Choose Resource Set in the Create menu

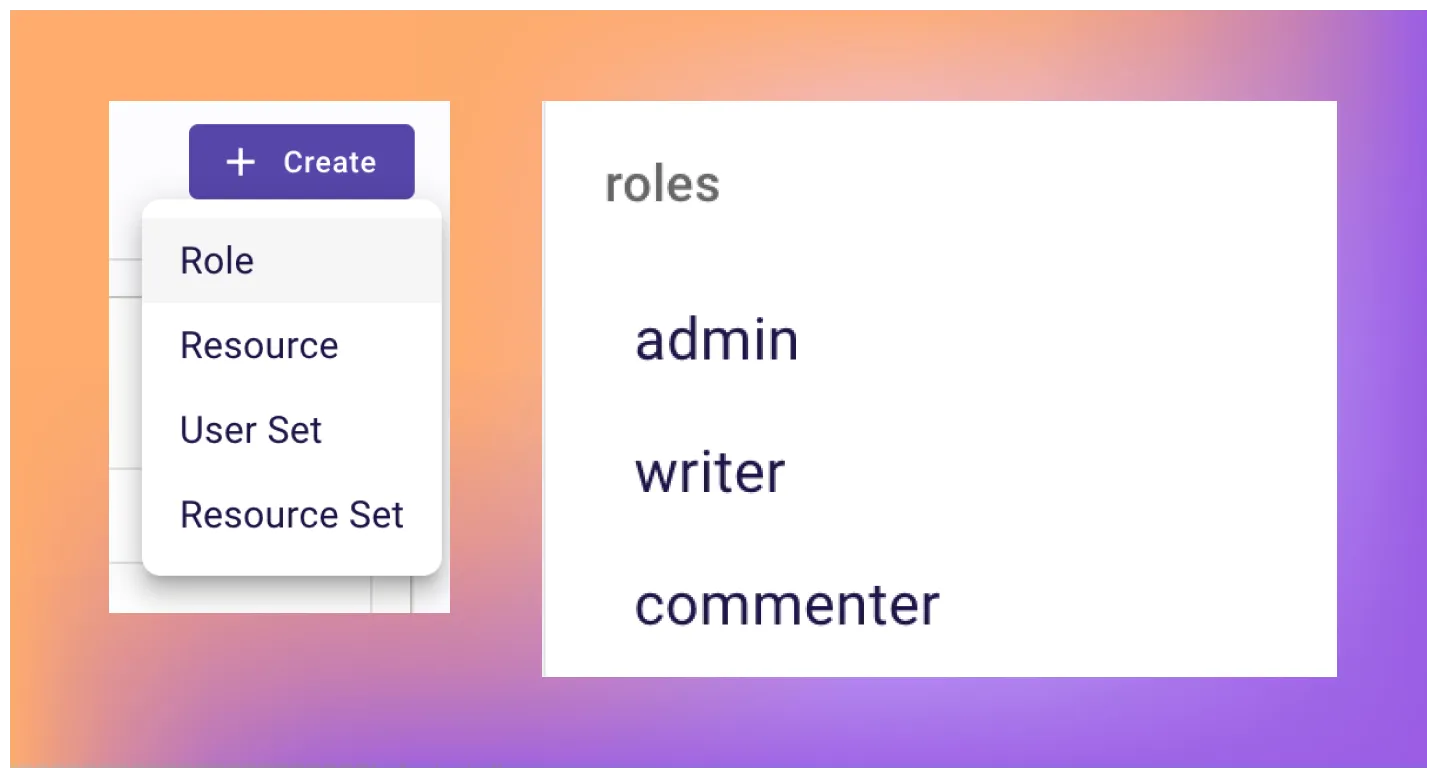click(291, 515)
